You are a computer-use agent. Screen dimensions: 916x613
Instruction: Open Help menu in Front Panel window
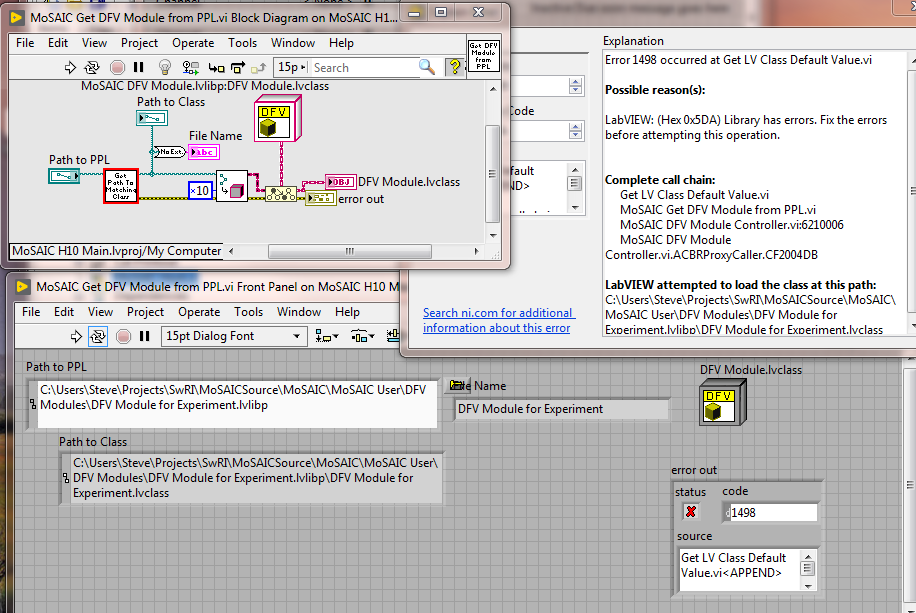(347, 312)
